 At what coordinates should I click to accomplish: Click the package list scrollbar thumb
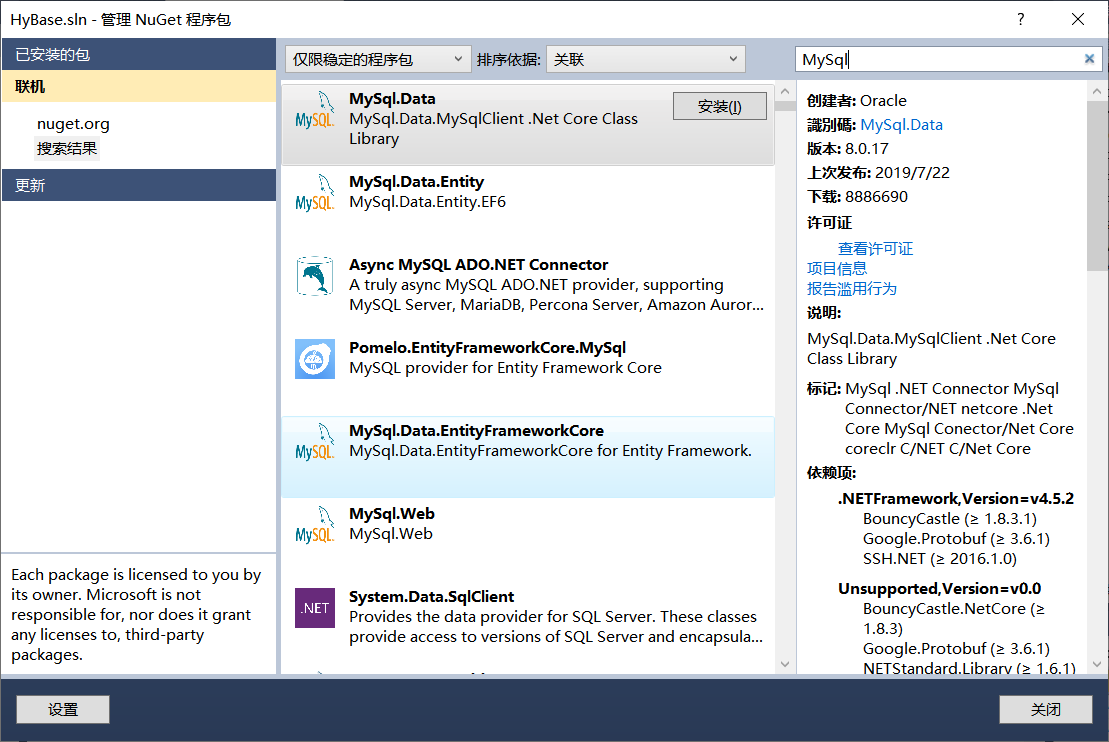pos(785,106)
